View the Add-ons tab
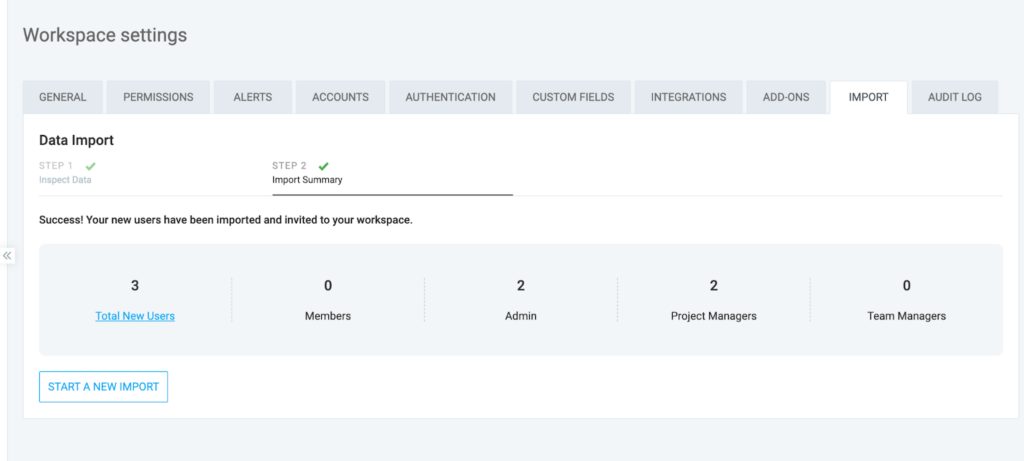Viewport: 1024px width, 461px height. (786, 97)
